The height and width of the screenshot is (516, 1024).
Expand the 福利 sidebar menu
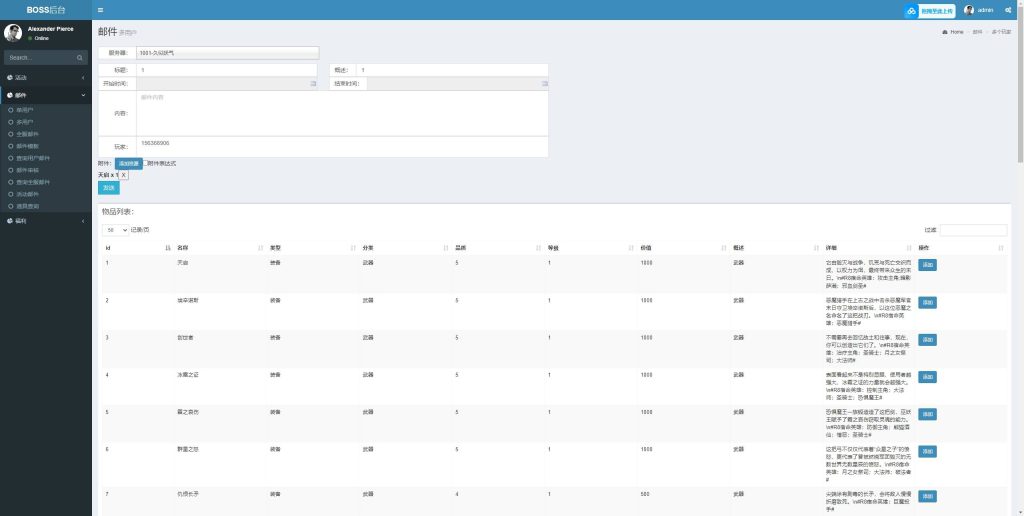coord(45,220)
